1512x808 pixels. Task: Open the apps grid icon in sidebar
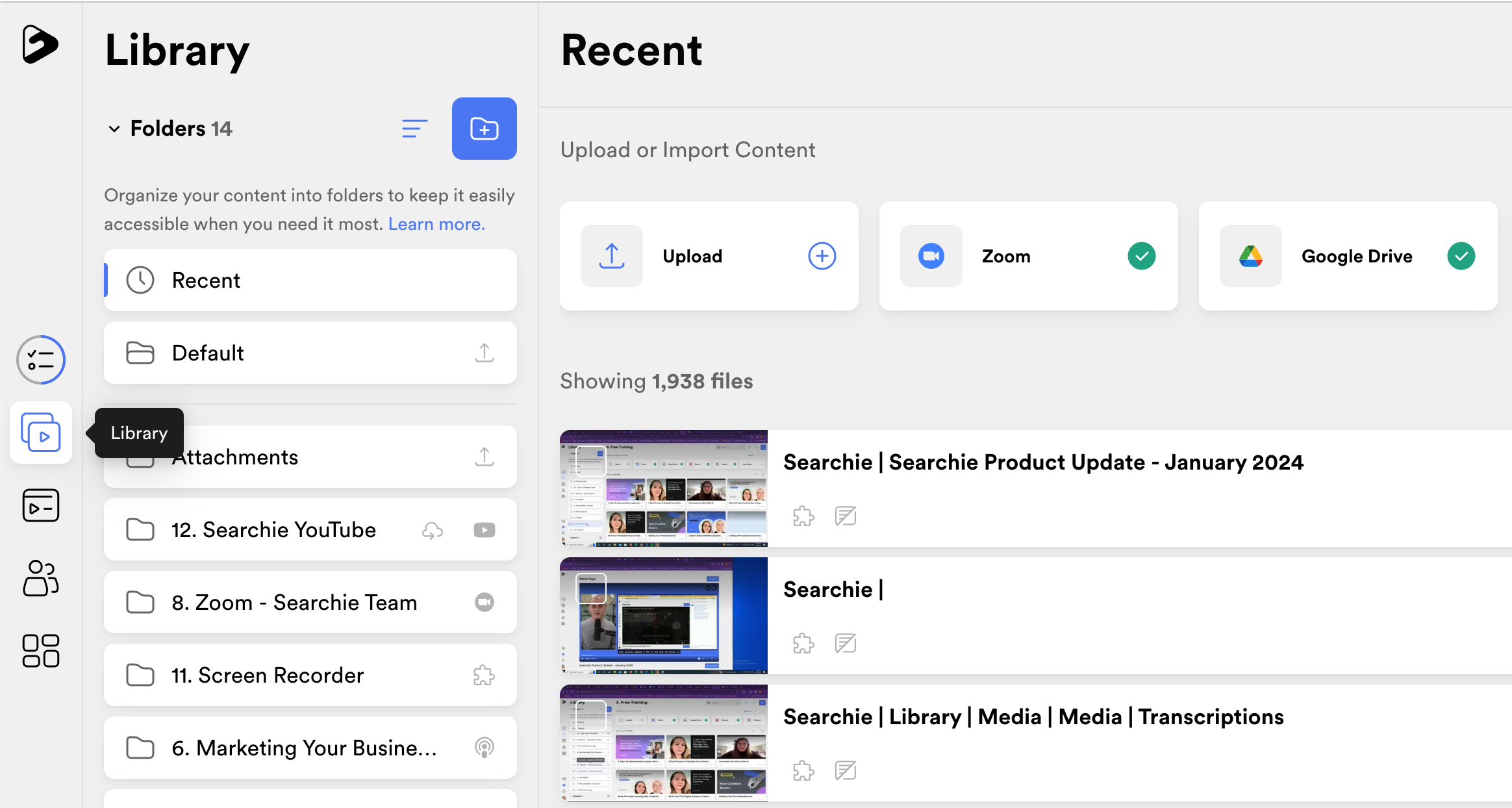(41, 651)
